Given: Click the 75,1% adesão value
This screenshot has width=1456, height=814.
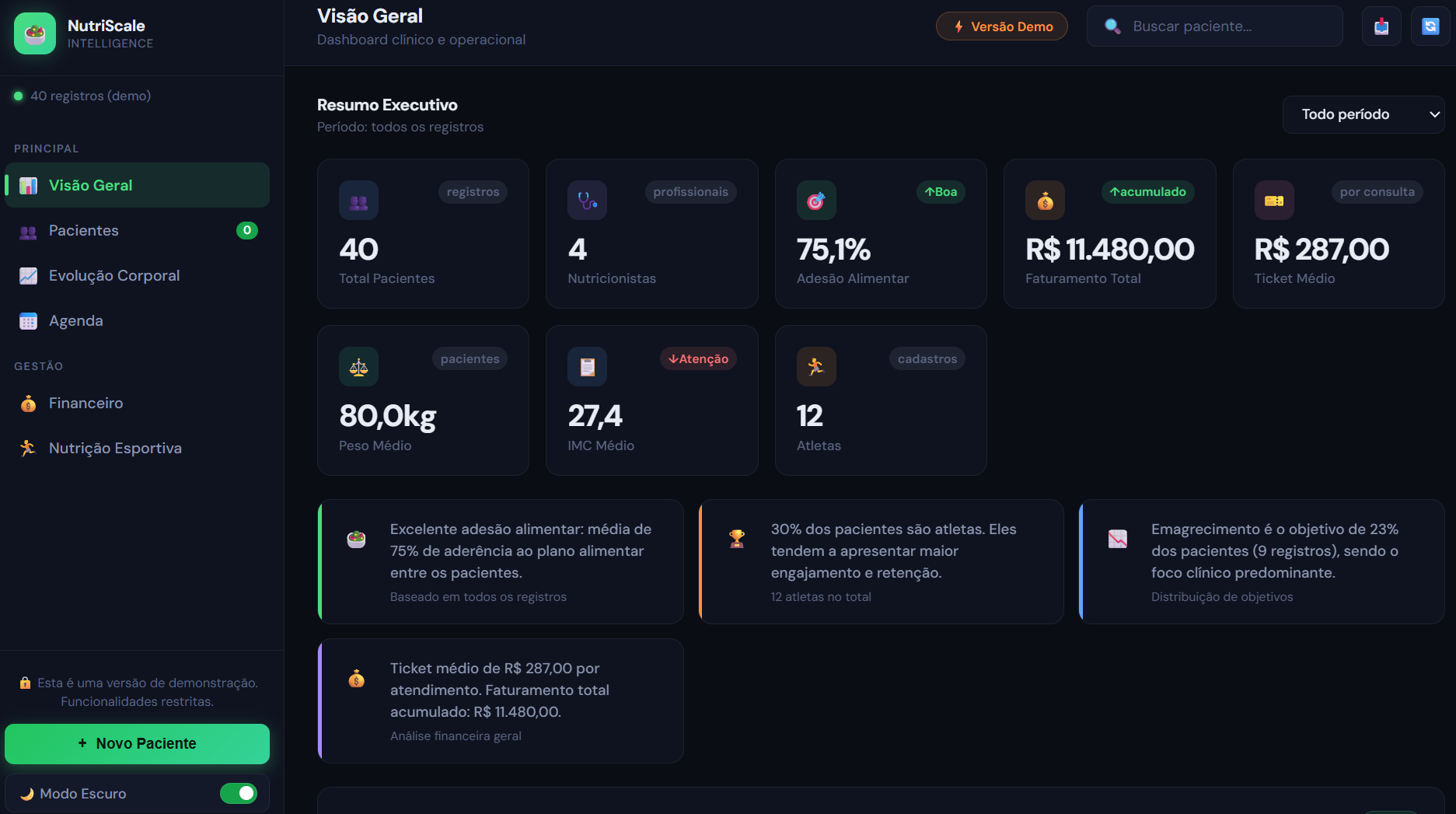Looking at the screenshot, I should point(833,250).
